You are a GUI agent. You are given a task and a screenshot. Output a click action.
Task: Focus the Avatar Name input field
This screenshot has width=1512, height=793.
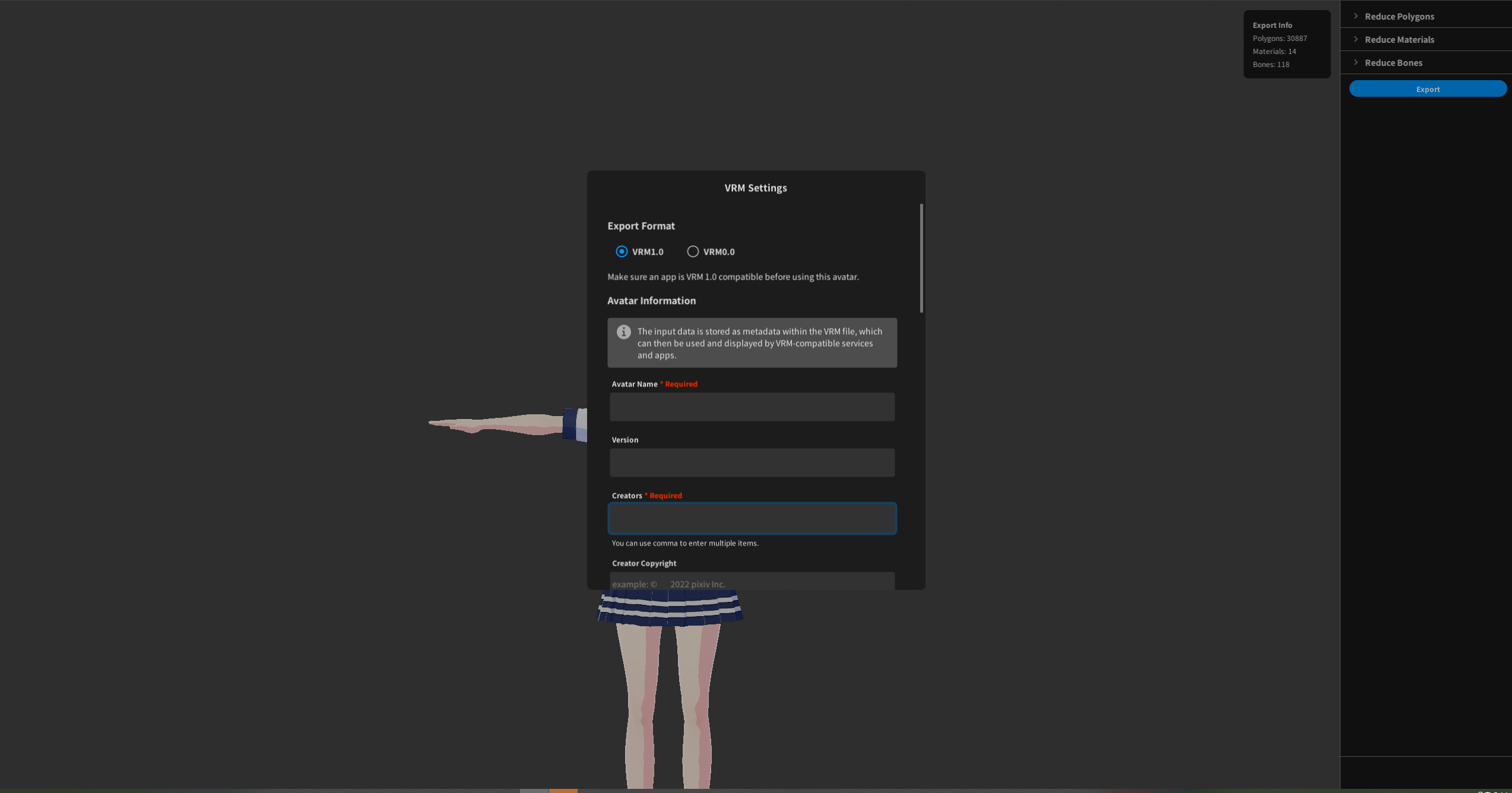752,407
